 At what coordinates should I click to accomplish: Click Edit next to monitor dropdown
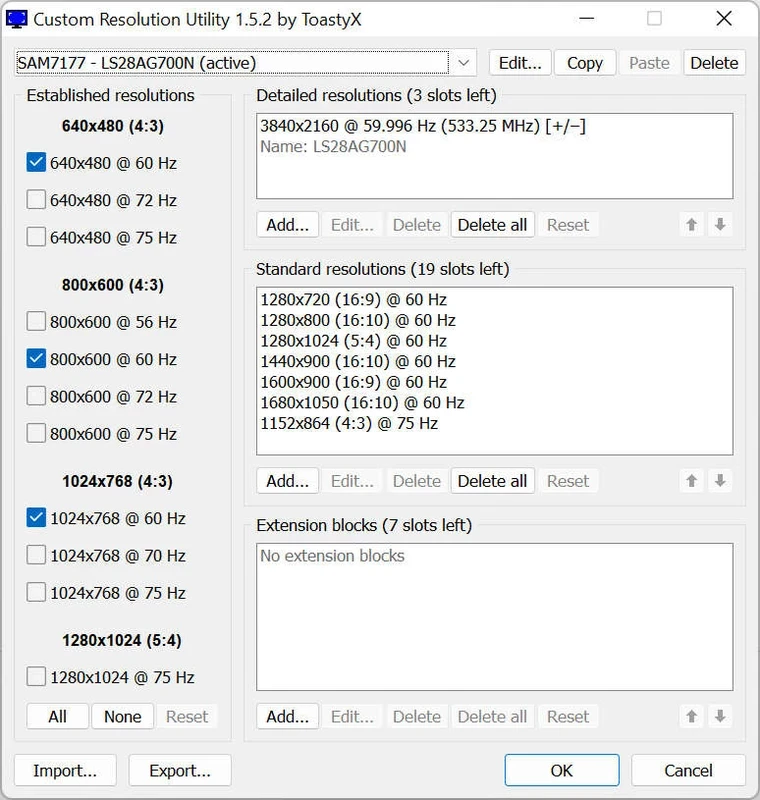point(519,63)
